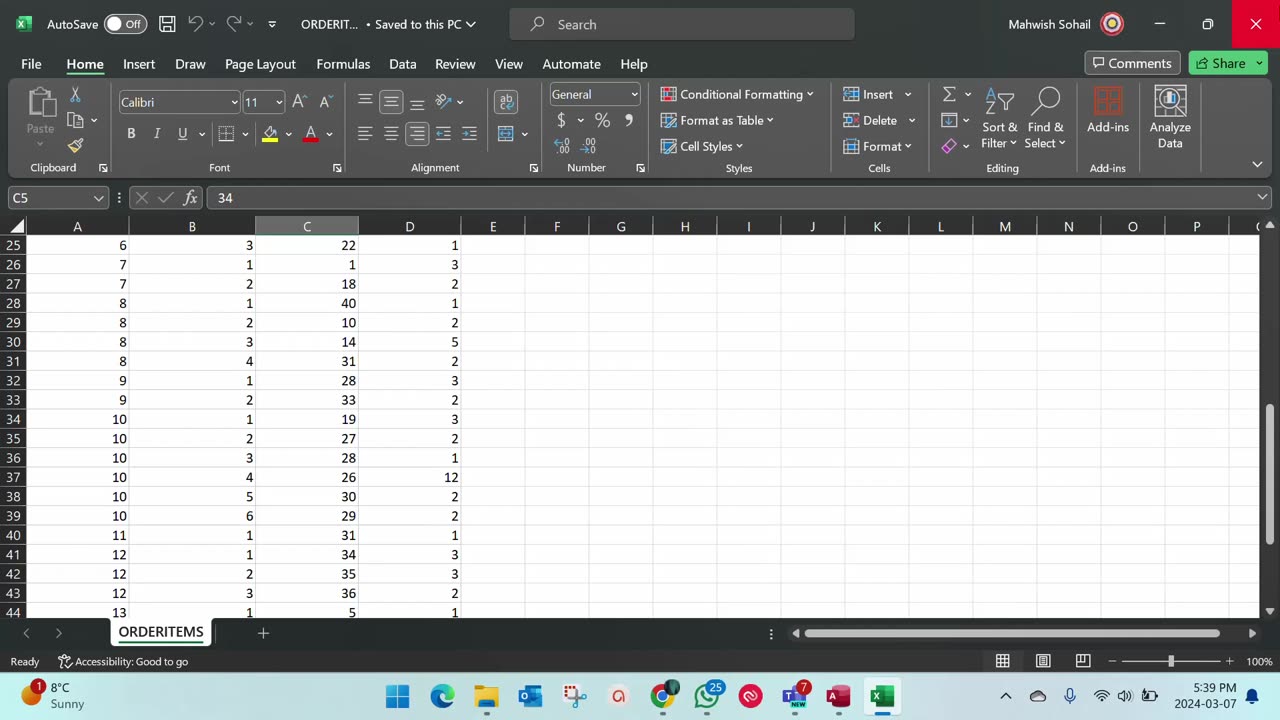
Task: Toggle Italic formatting
Action: tap(156, 134)
